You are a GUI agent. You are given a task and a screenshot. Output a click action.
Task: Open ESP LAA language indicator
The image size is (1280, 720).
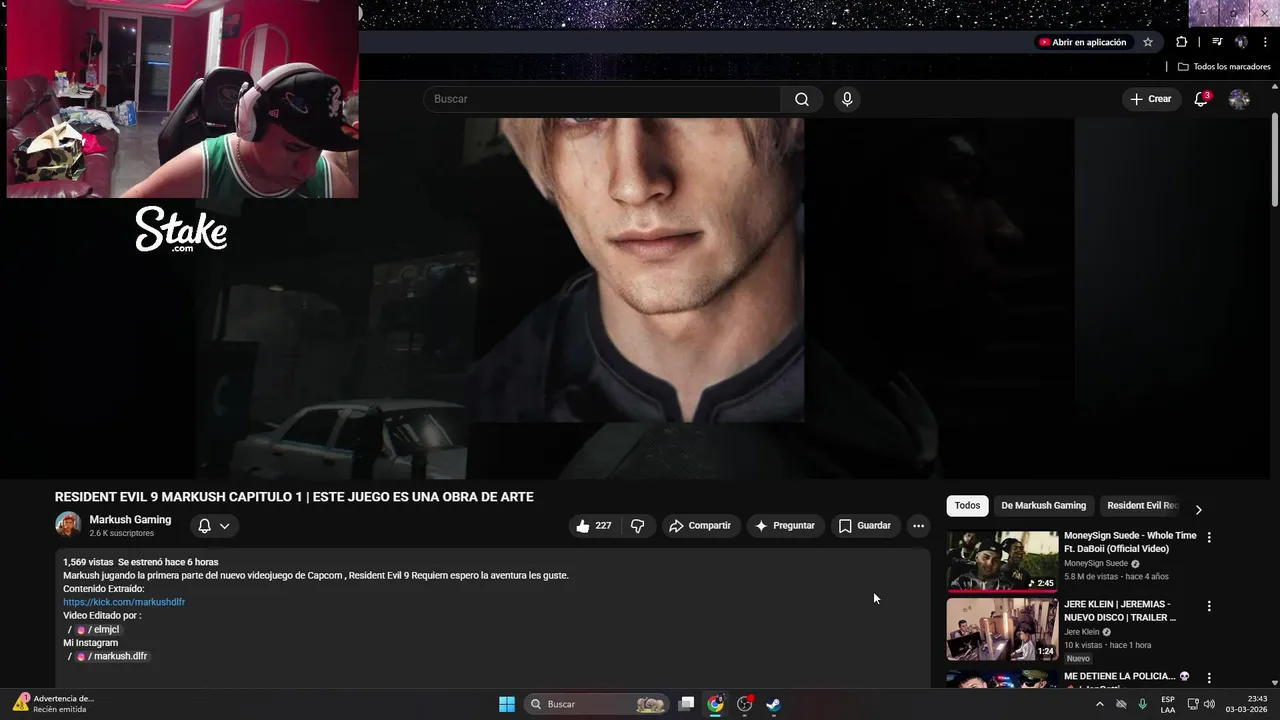(1168, 704)
